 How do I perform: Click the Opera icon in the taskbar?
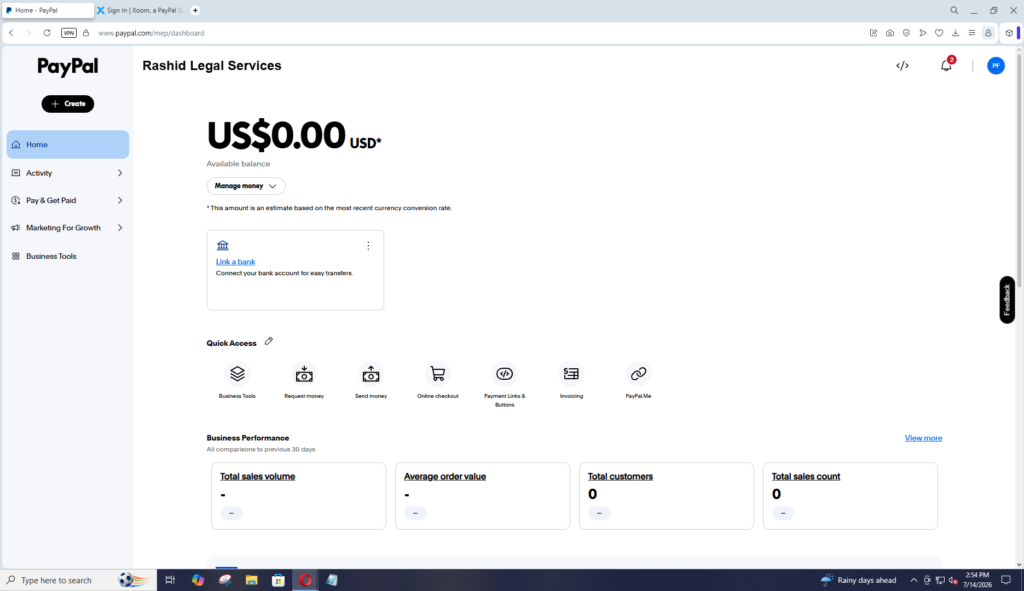click(305, 580)
